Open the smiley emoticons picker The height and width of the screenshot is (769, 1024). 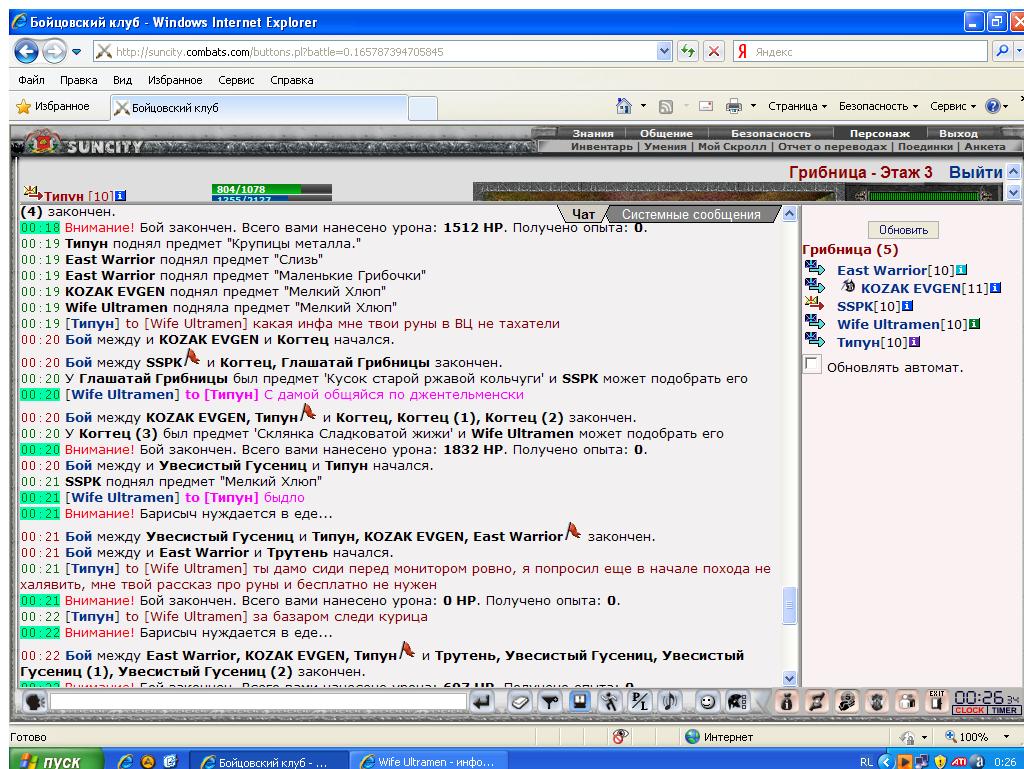tap(707, 702)
